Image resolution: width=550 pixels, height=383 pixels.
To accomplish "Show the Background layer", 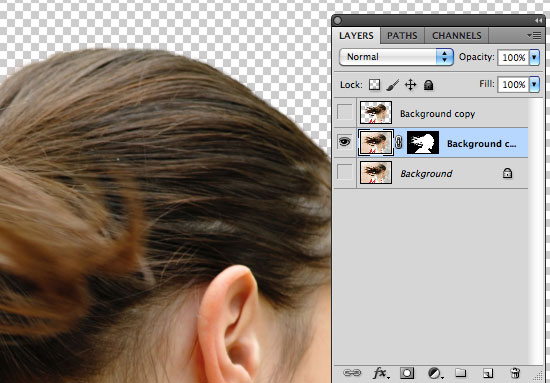I will [x=345, y=172].
